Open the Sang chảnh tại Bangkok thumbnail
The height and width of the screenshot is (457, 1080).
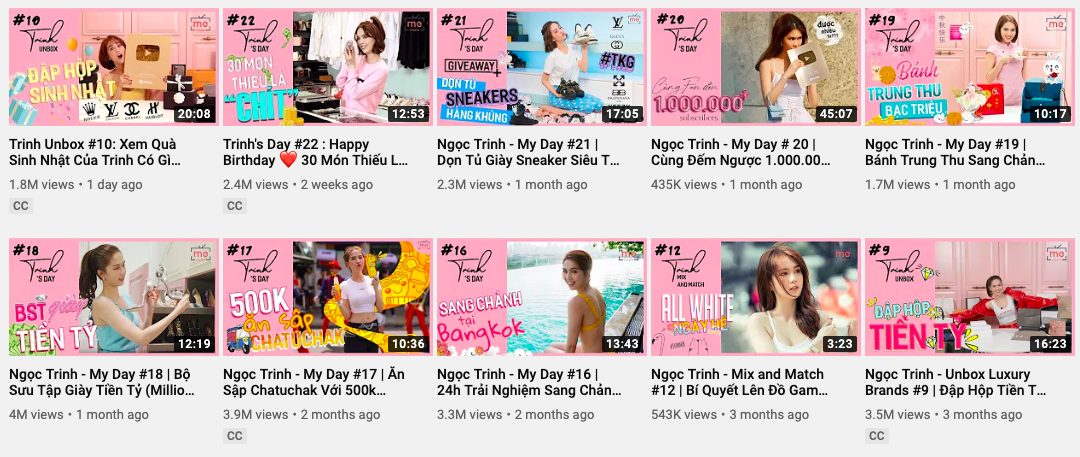[x=542, y=297]
